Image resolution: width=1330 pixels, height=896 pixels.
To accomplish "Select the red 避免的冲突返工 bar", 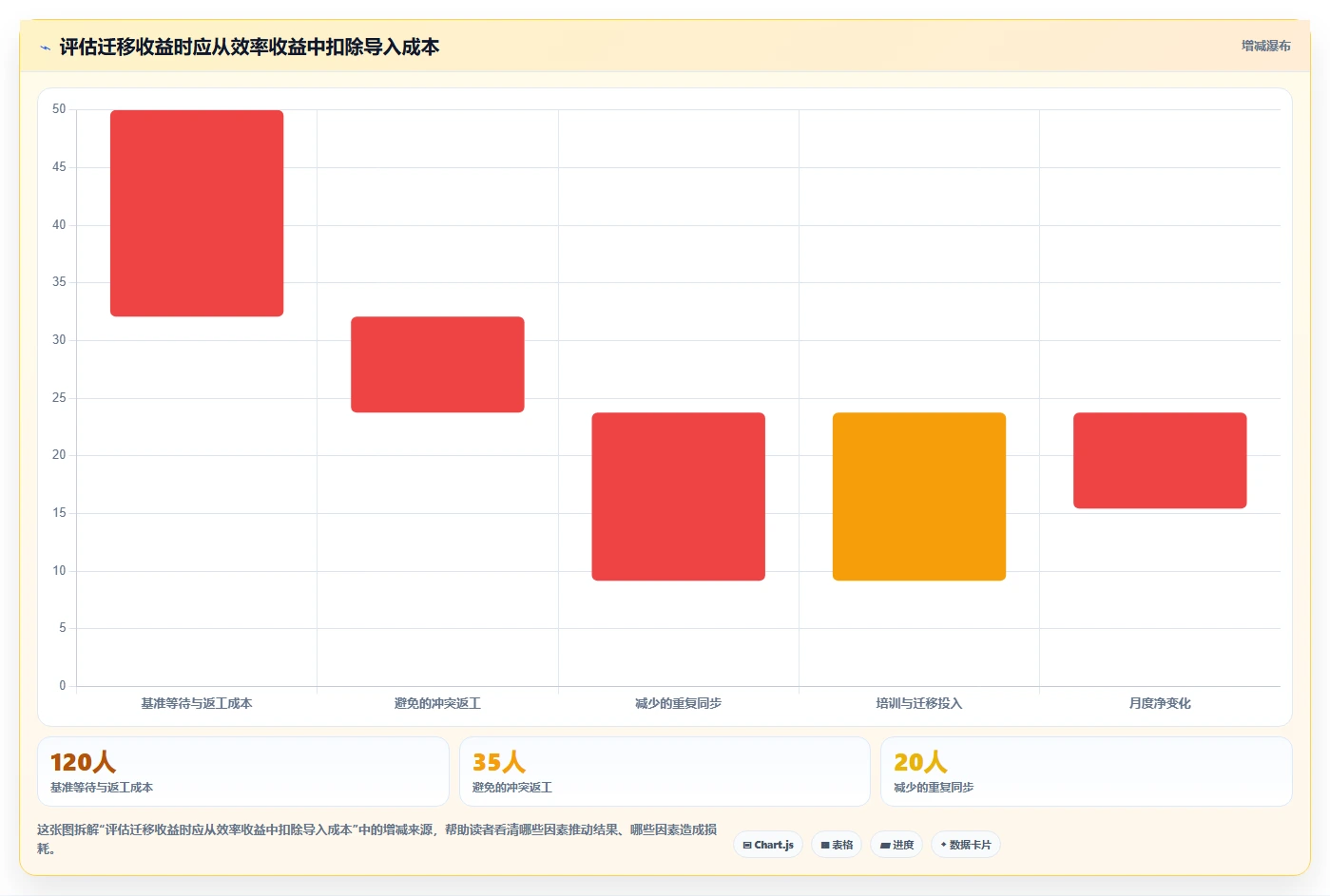I will (437, 365).
